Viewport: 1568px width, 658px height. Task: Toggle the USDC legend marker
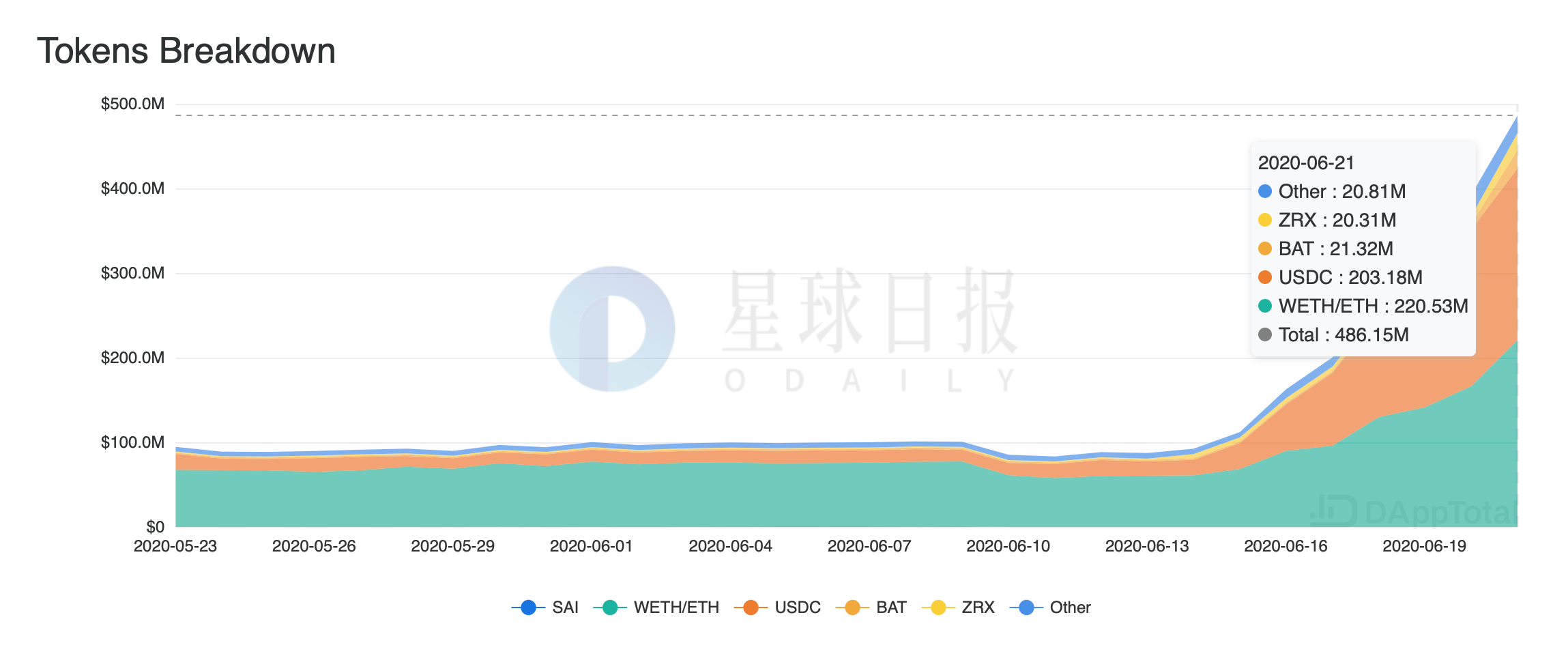(x=751, y=607)
